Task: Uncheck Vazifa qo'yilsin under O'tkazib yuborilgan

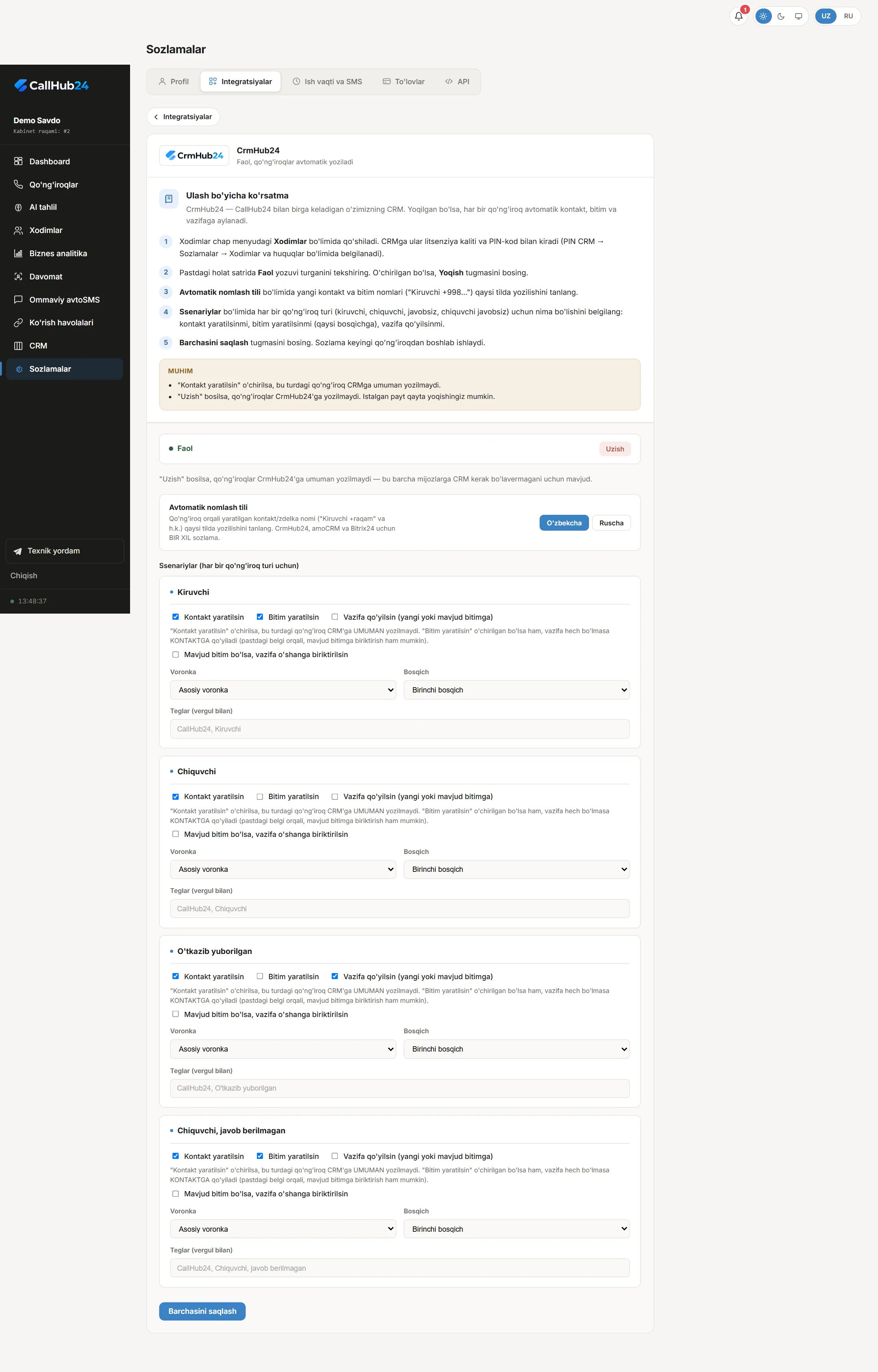Action: 335,976
